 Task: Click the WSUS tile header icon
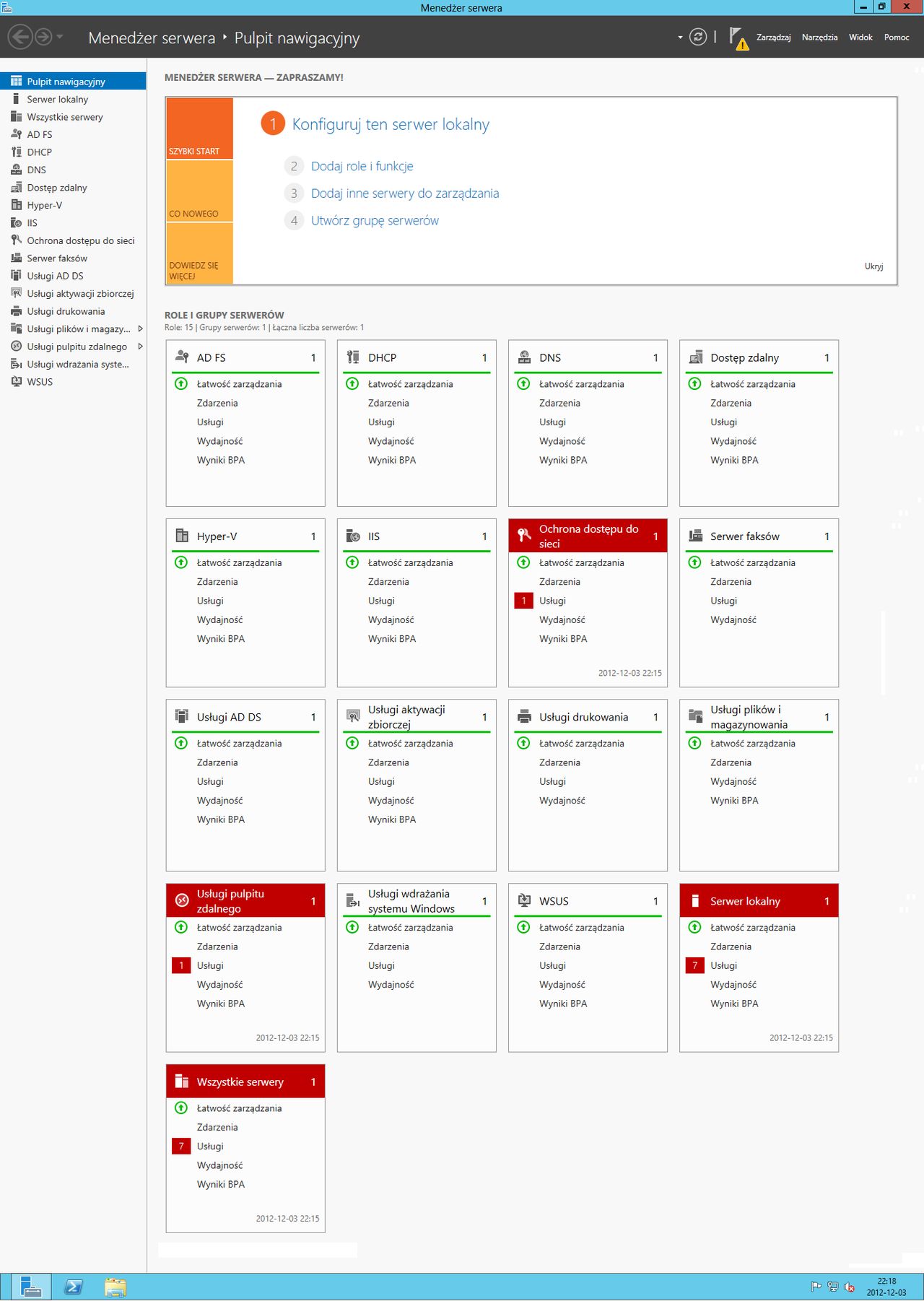coord(525,900)
